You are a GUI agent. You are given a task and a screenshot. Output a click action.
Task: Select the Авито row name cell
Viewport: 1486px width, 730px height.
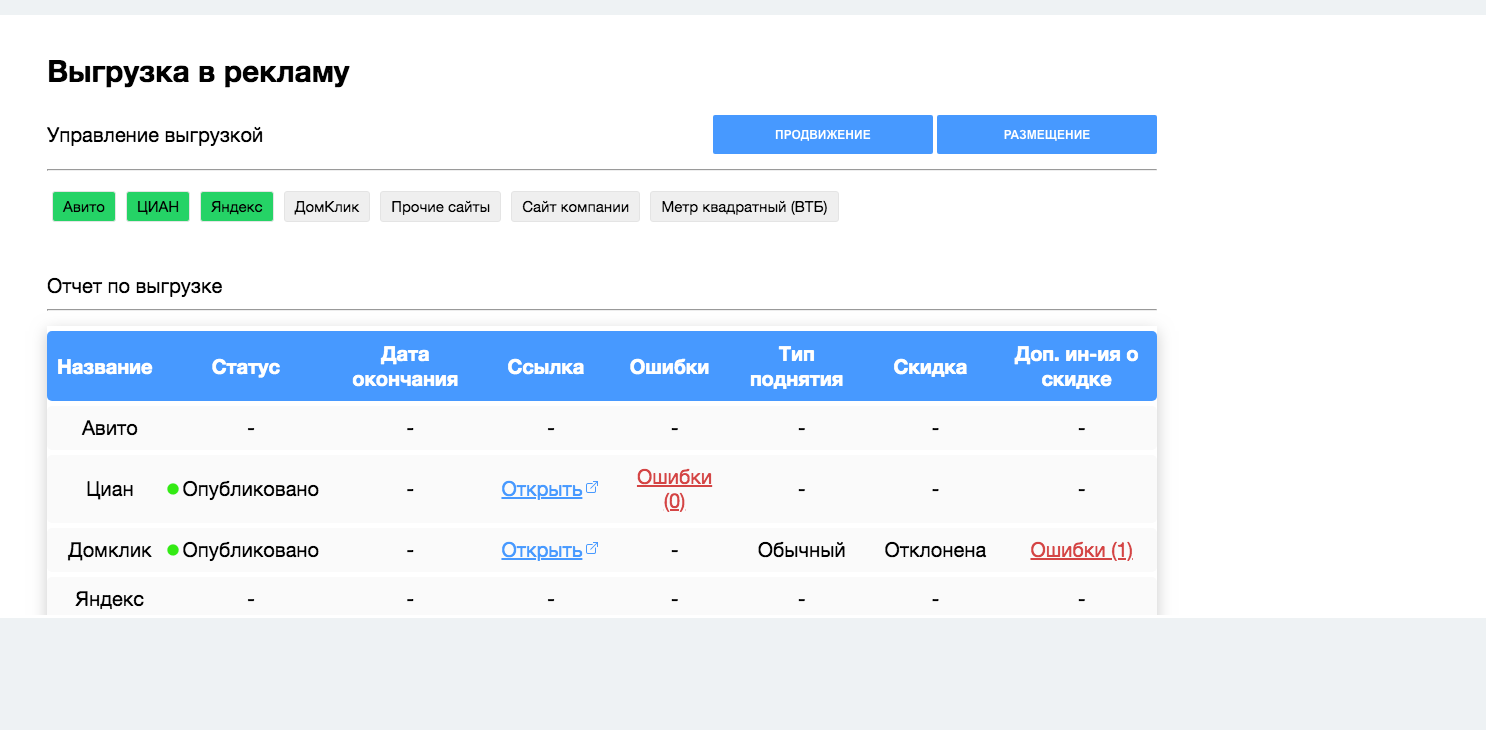[110, 428]
